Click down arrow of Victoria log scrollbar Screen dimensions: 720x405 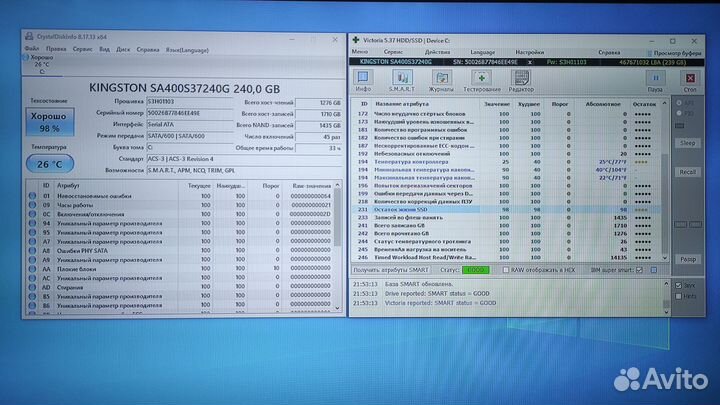tap(666, 312)
